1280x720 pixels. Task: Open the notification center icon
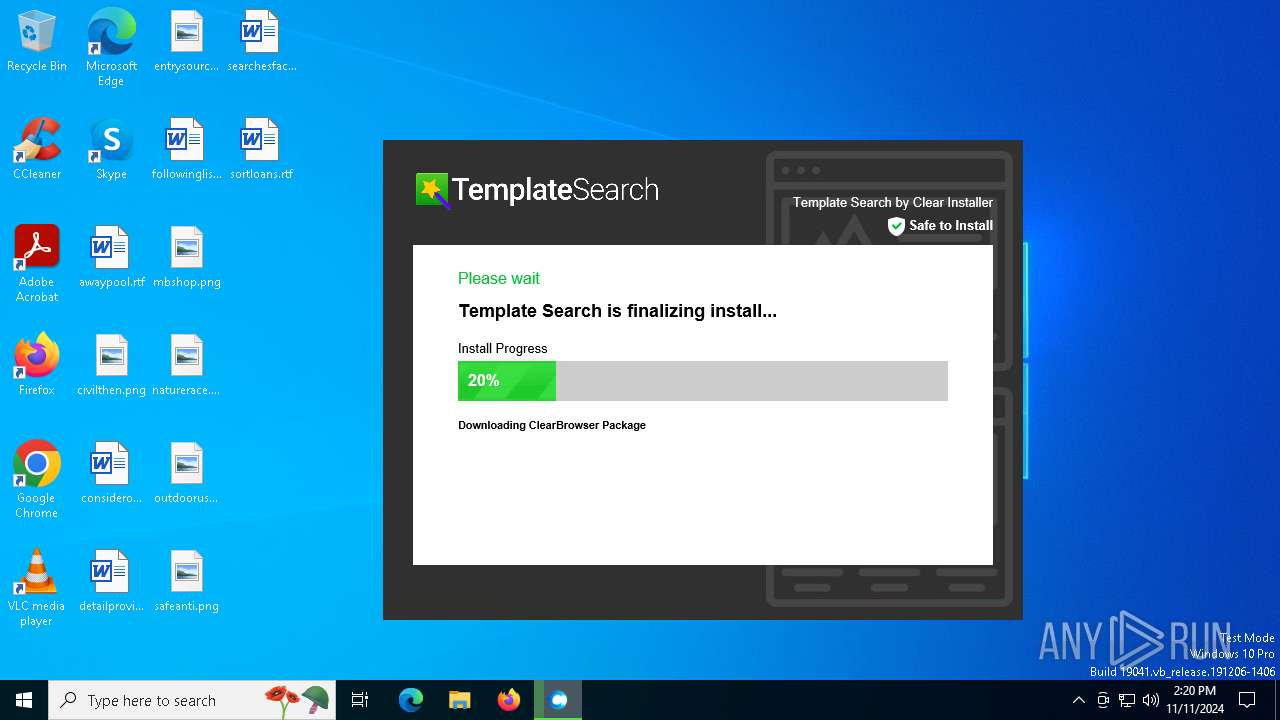[1247, 700]
